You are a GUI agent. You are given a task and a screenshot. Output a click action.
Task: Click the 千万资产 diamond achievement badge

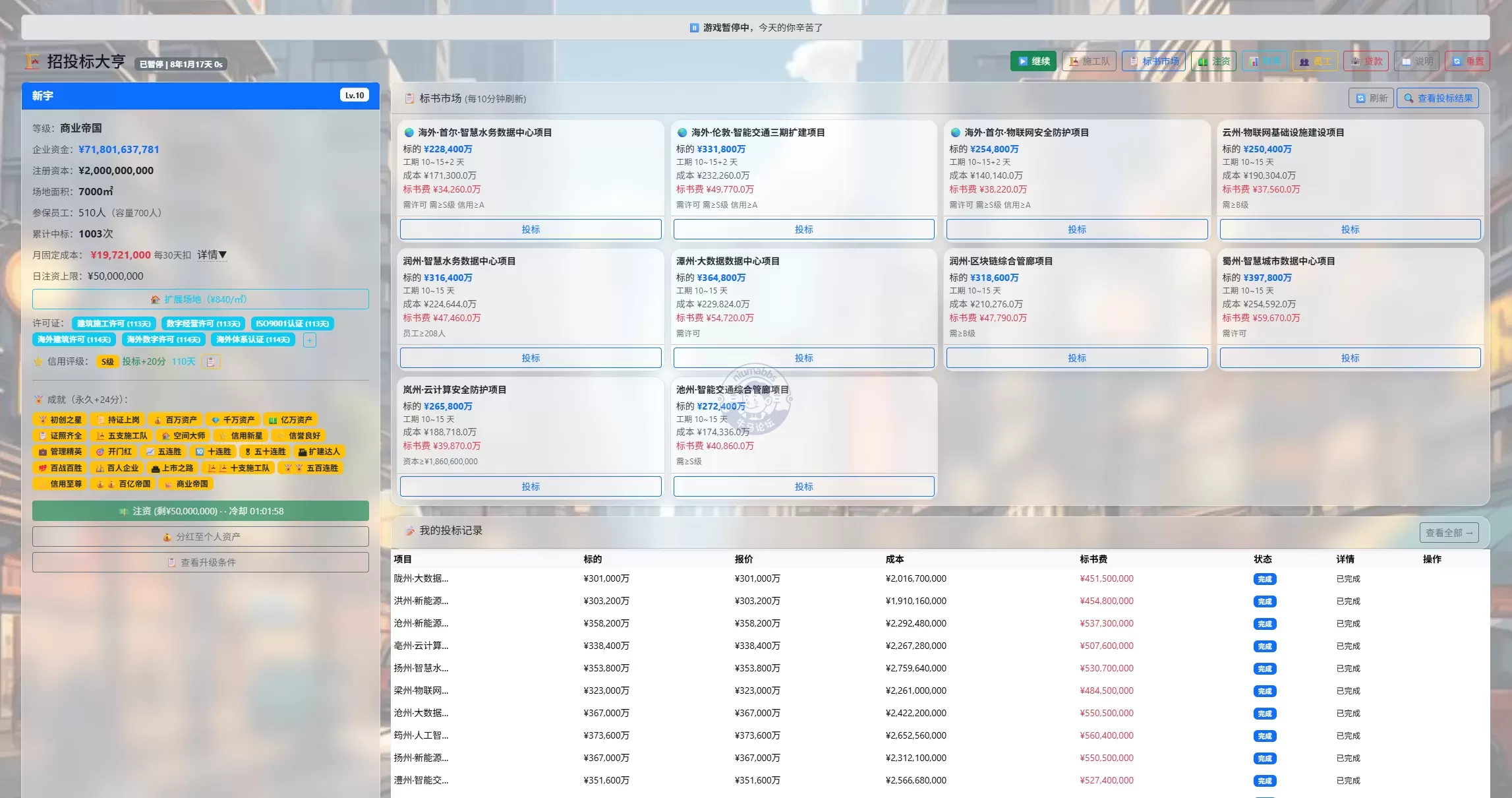[233, 419]
